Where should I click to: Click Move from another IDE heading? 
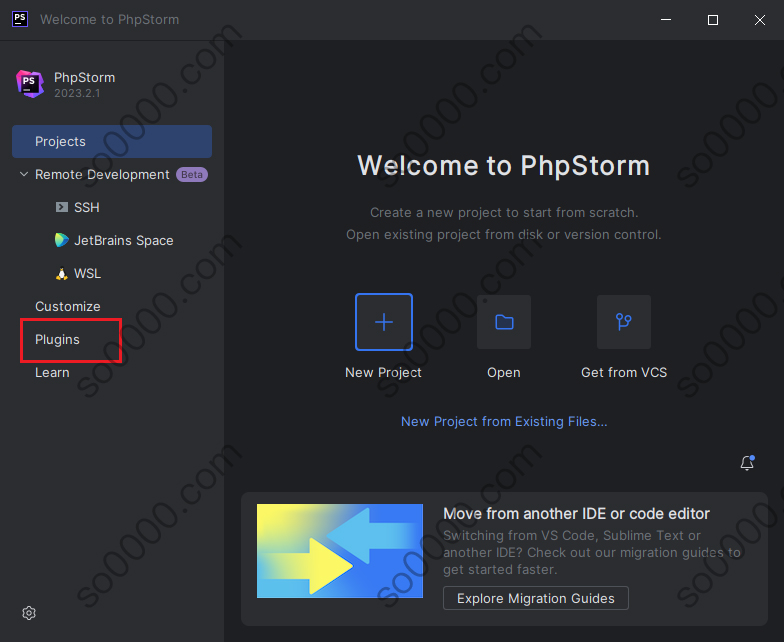pyautogui.click(x=576, y=514)
